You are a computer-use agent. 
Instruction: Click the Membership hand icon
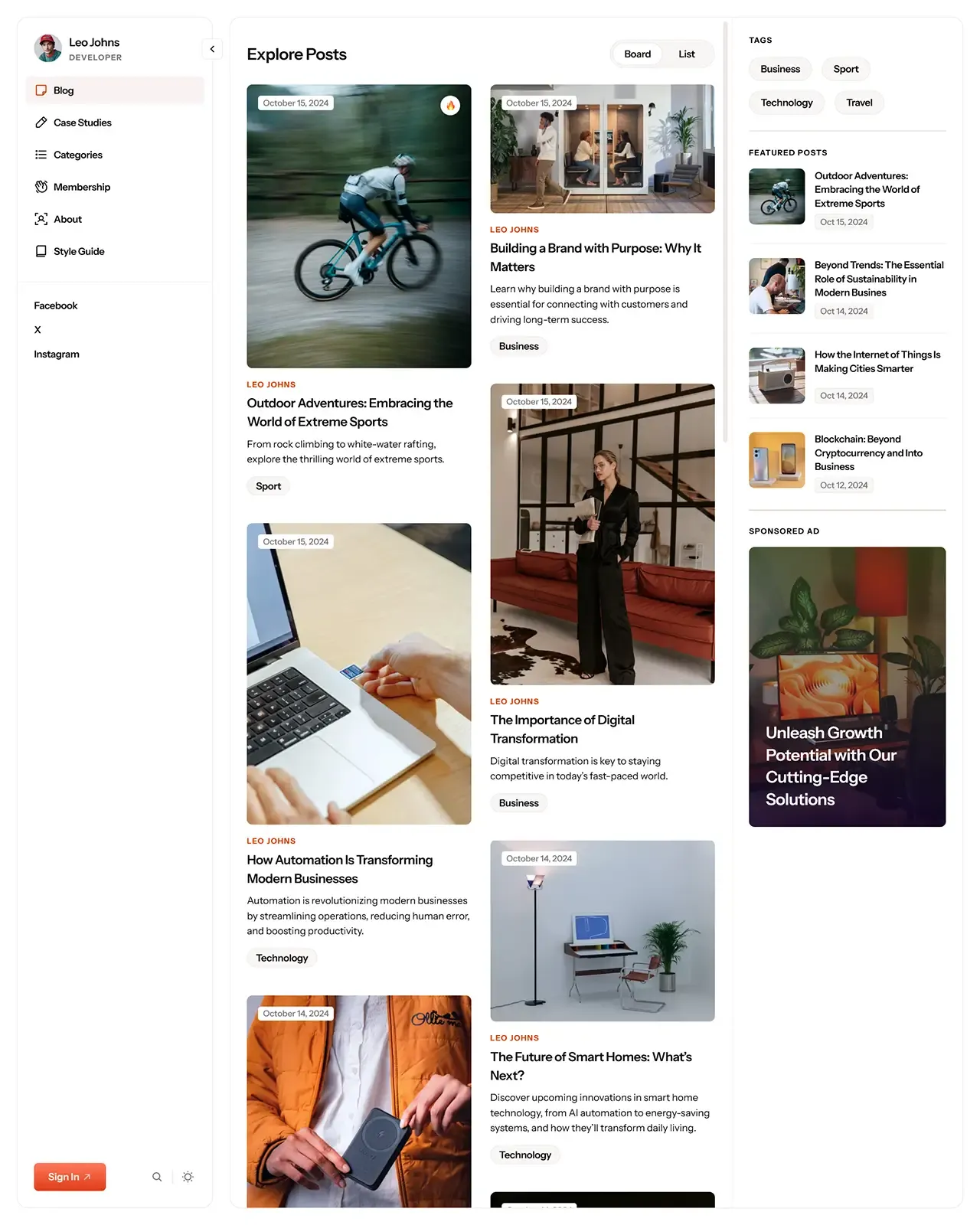[x=41, y=187]
